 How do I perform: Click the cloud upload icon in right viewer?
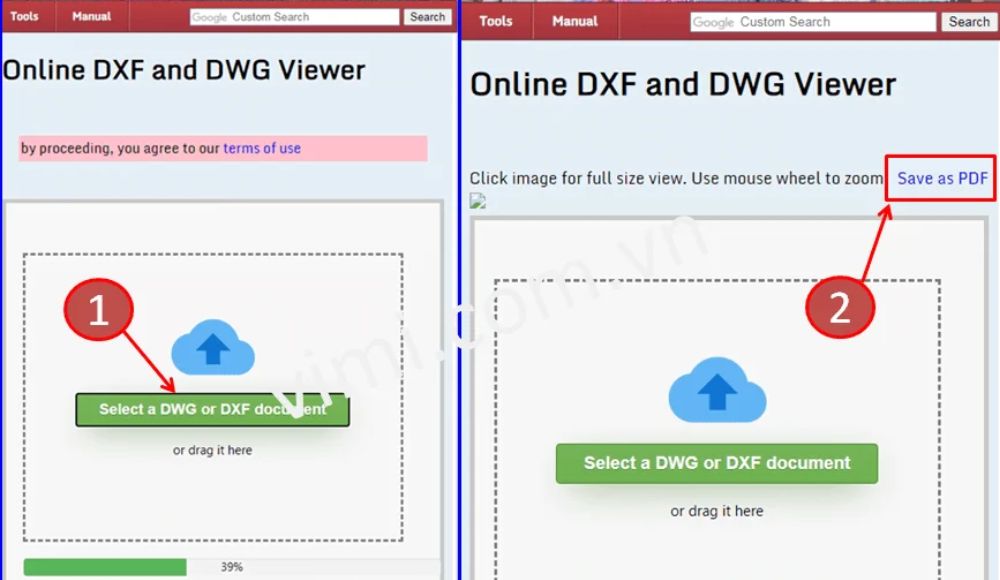pyautogui.click(x=717, y=391)
